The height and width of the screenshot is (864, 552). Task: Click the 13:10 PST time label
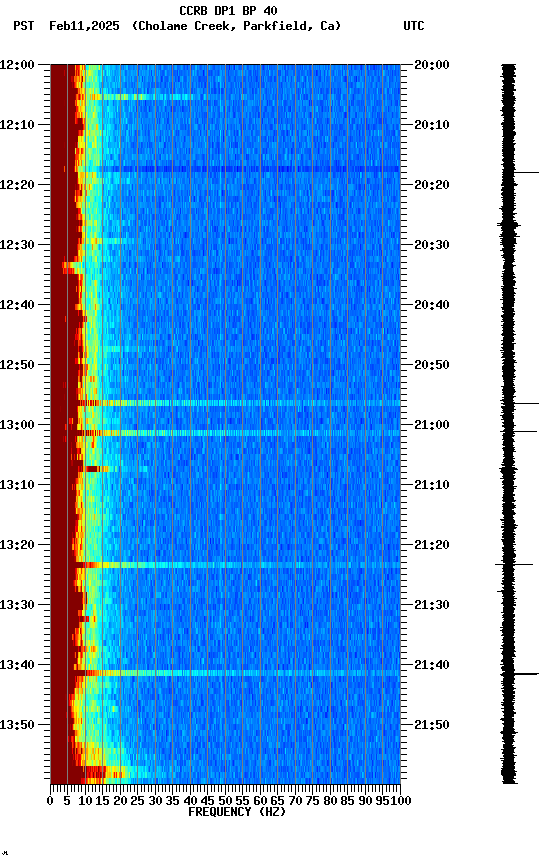17,485
